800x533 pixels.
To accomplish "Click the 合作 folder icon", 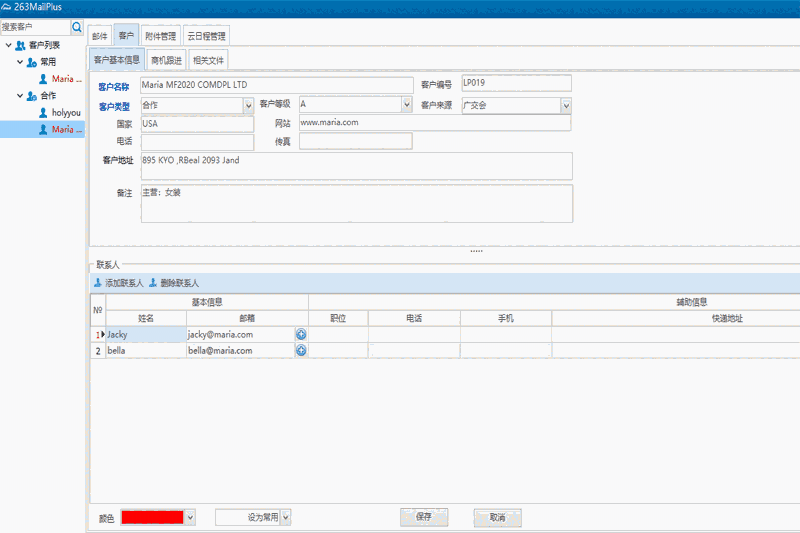I will [x=32, y=96].
